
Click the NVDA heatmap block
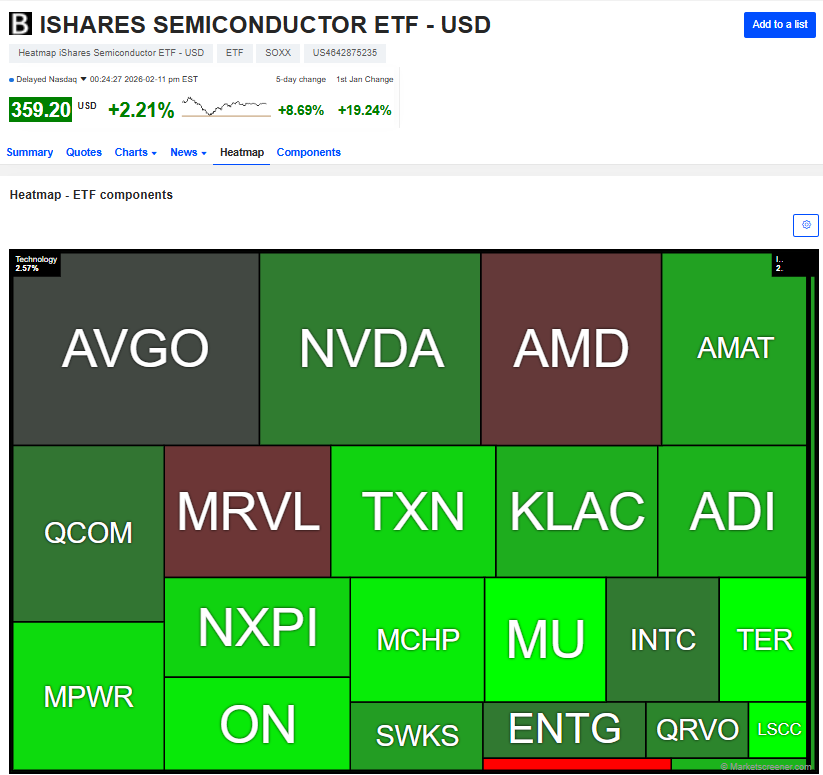click(x=370, y=349)
